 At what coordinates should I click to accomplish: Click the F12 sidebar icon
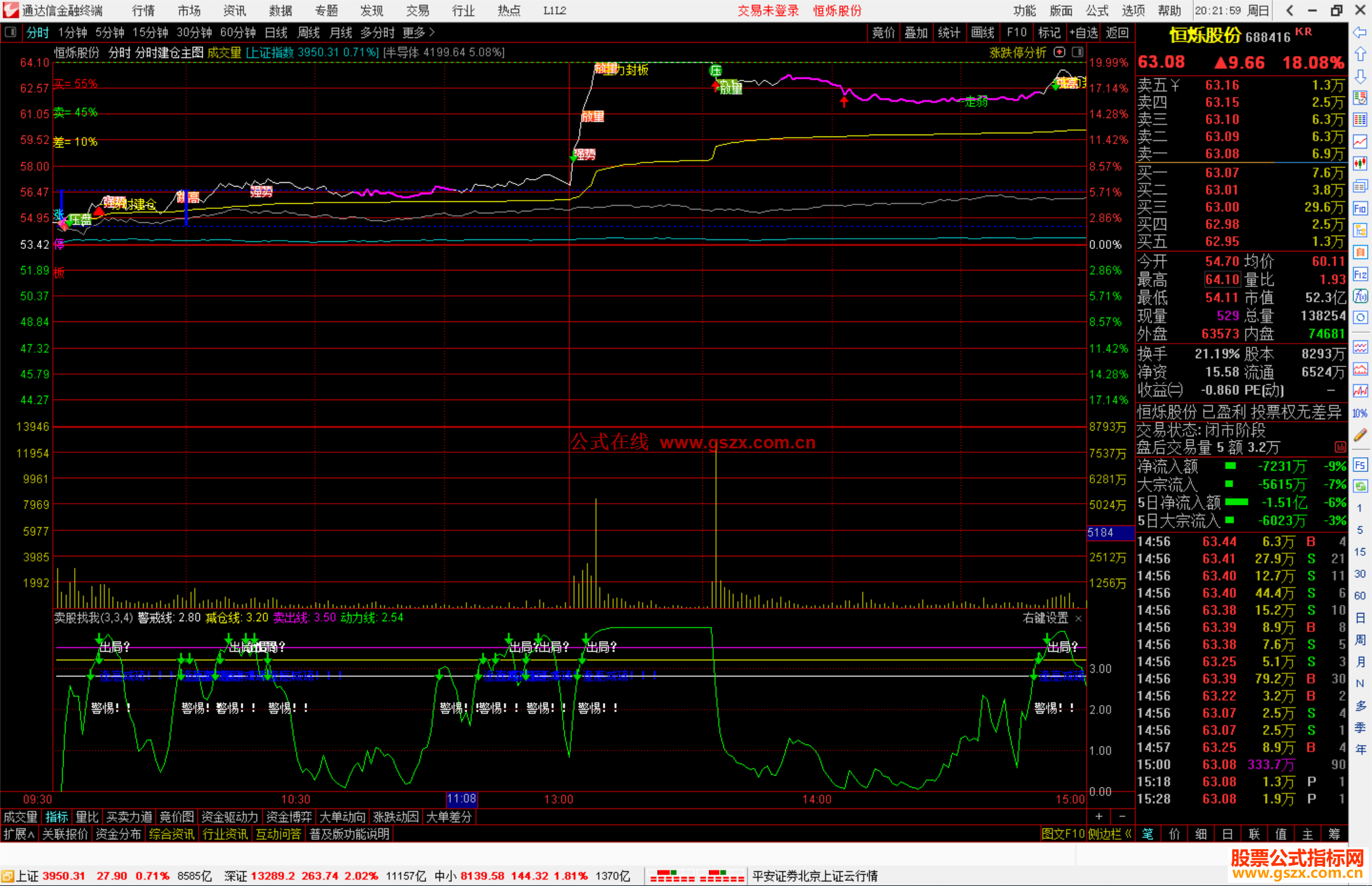click(x=1360, y=274)
